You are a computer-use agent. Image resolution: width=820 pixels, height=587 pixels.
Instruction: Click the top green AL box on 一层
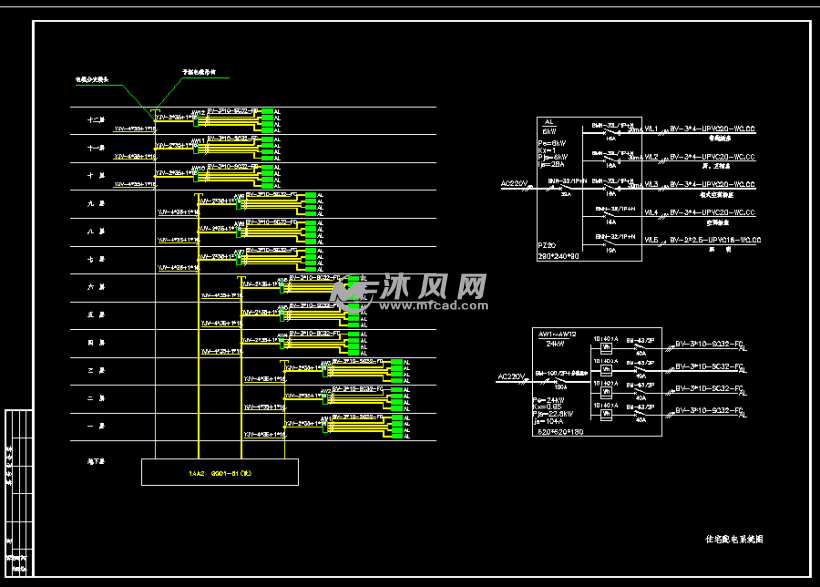click(397, 418)
